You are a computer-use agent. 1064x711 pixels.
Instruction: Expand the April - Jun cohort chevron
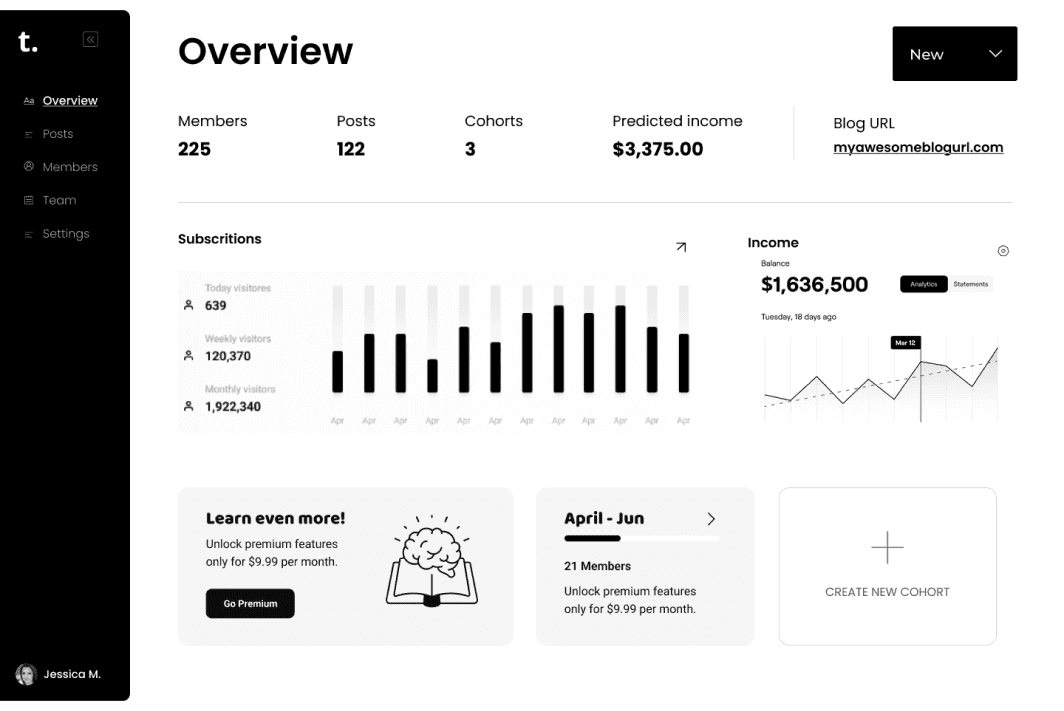tap(711, 519)
